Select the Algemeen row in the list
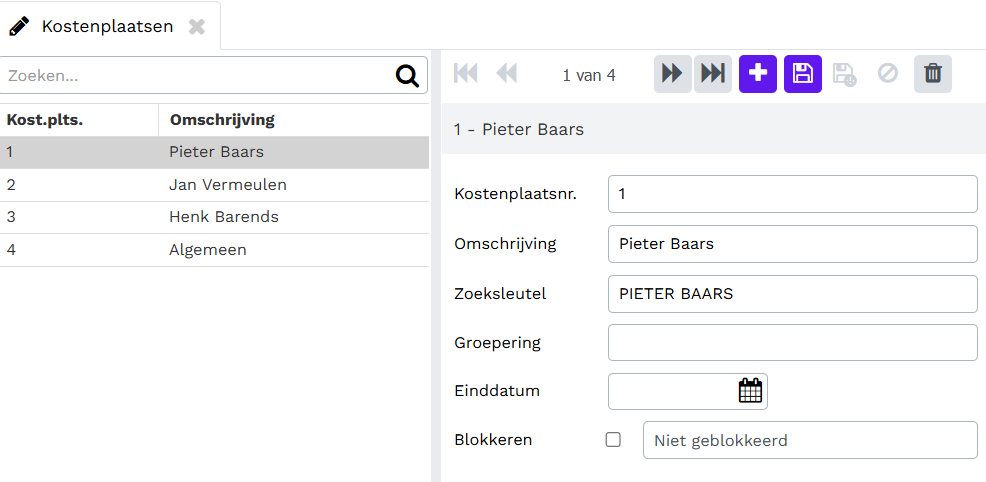 214,250
